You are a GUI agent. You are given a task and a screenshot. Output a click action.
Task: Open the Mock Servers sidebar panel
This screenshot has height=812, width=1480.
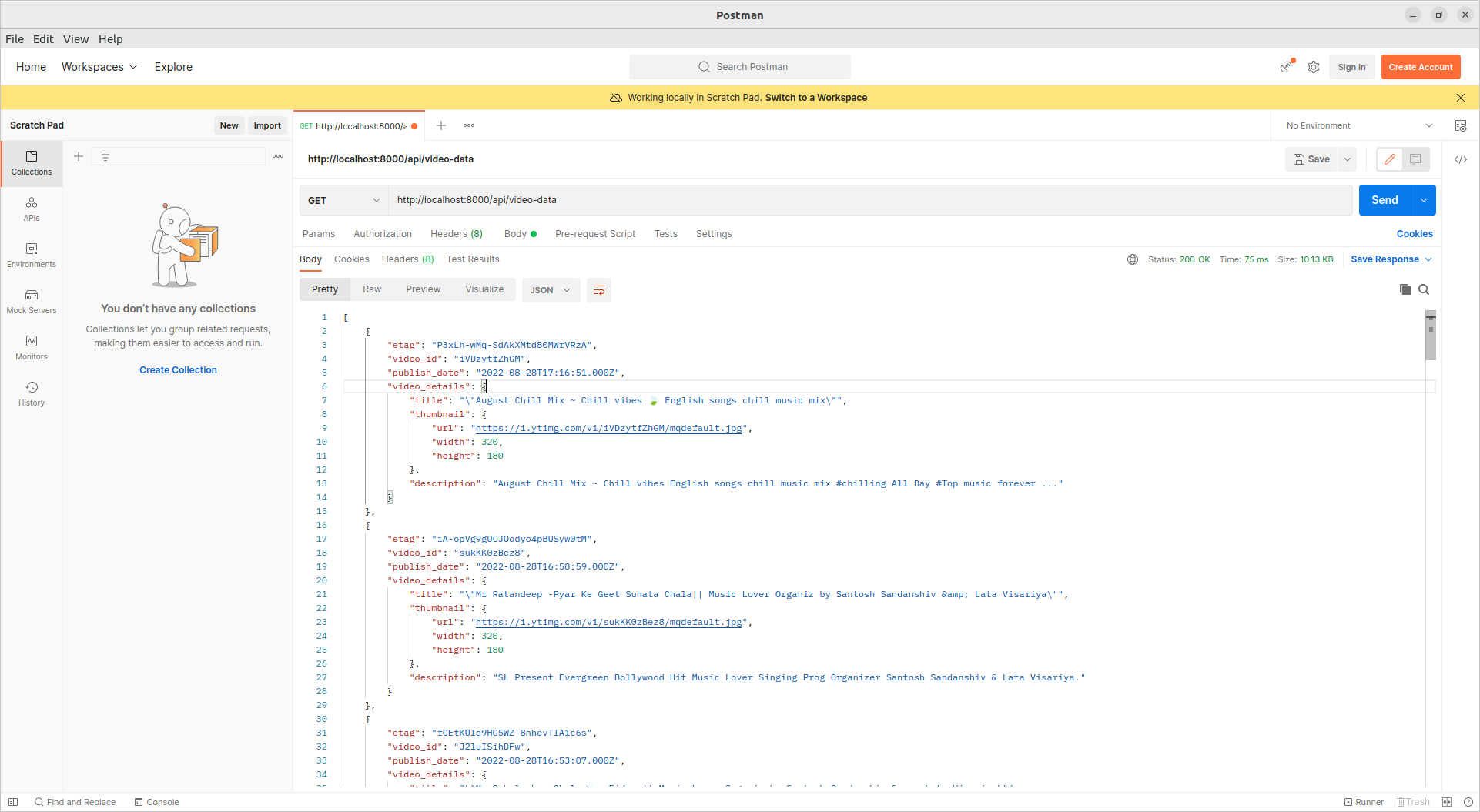32,302
